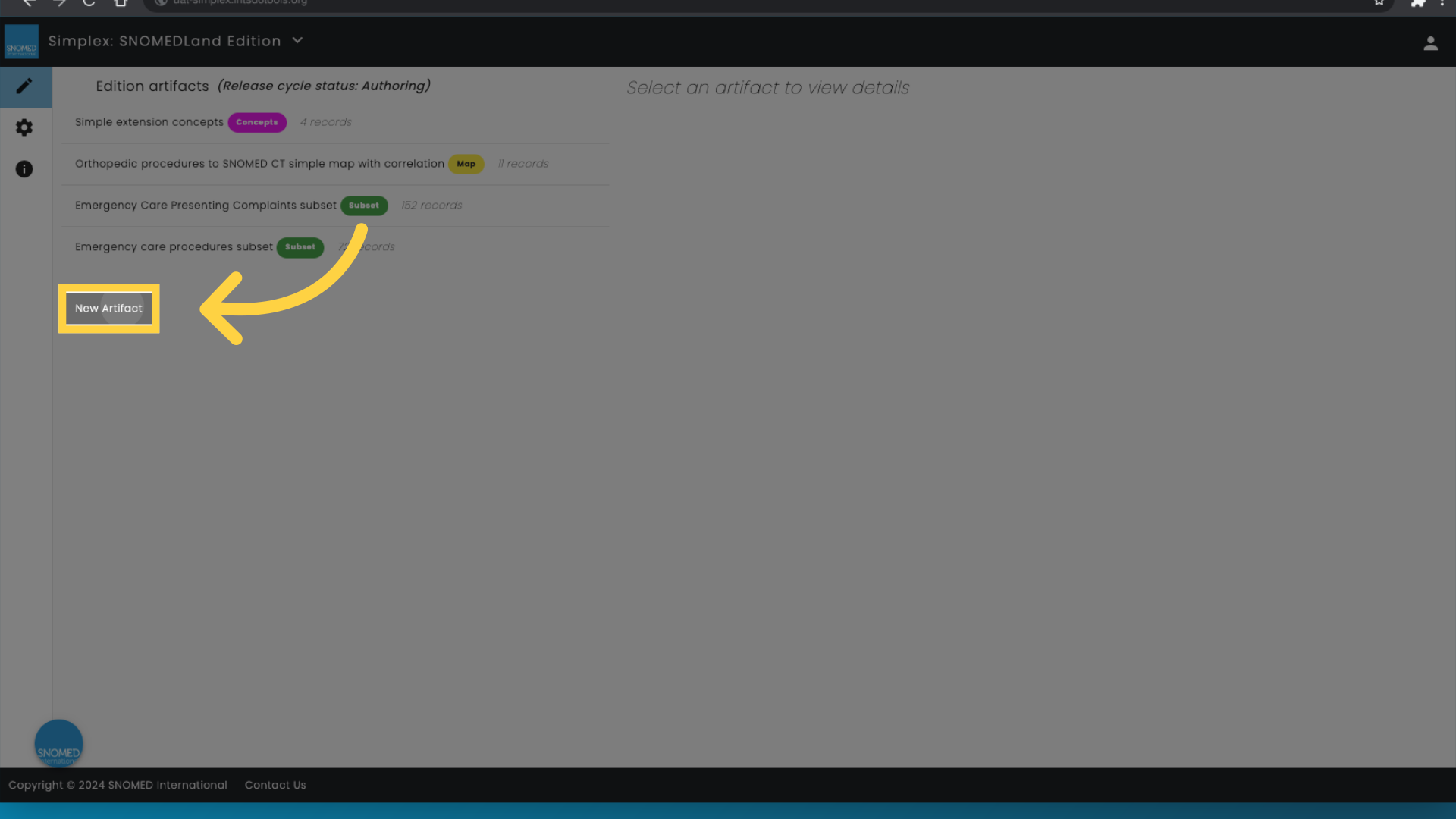Click the '11 records' count
Screen dimensions: 1456x819
523,164
